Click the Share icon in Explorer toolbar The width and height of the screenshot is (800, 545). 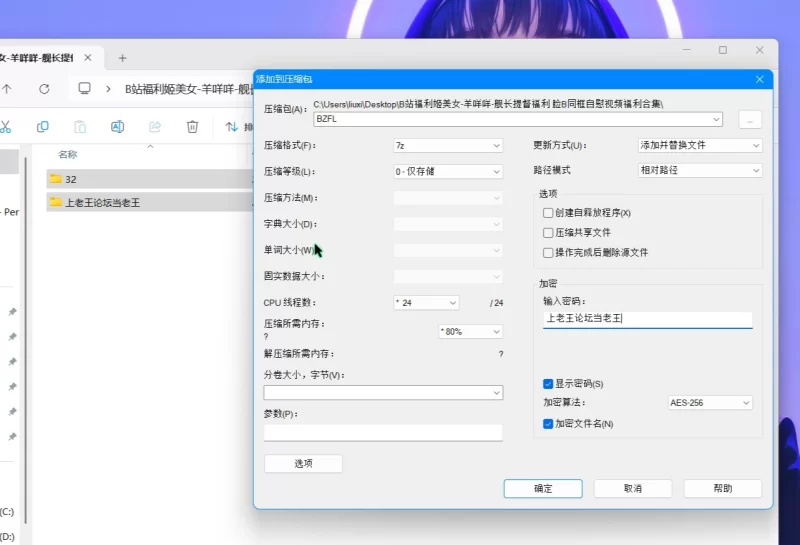pyautogui.click(x=155, y=127)
